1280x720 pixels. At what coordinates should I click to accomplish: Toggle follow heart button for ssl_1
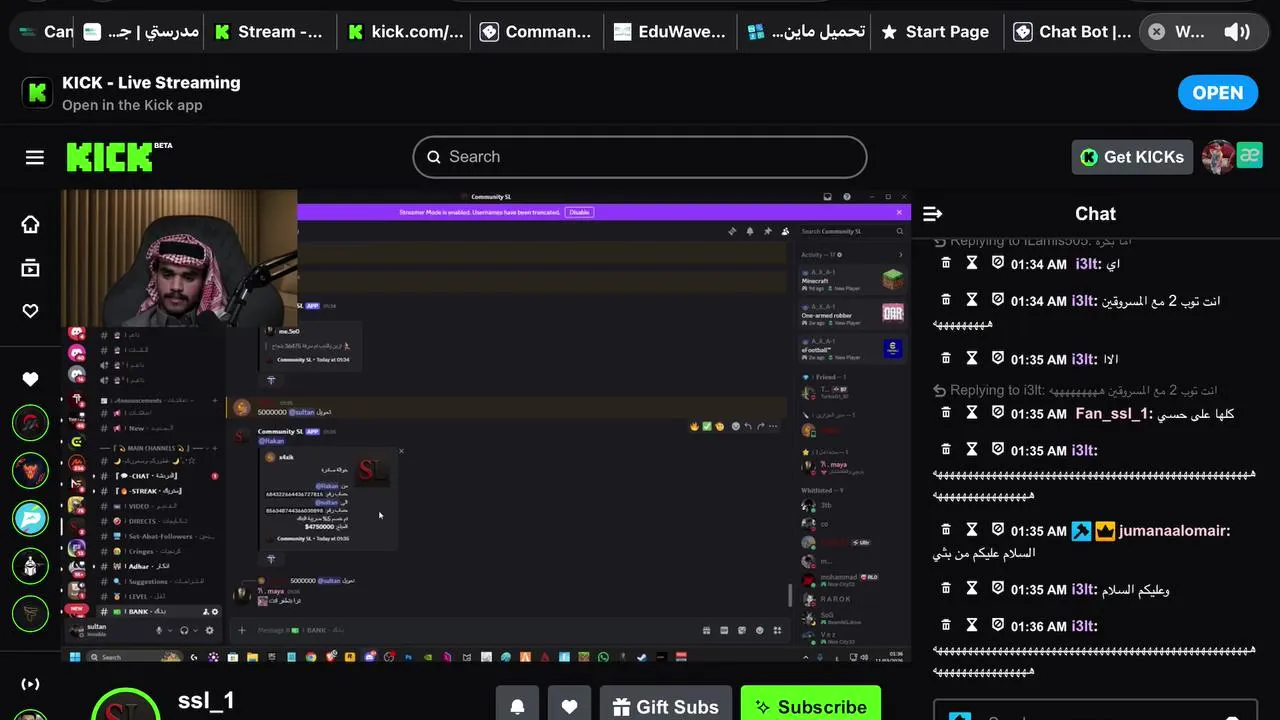pos(569,706)
